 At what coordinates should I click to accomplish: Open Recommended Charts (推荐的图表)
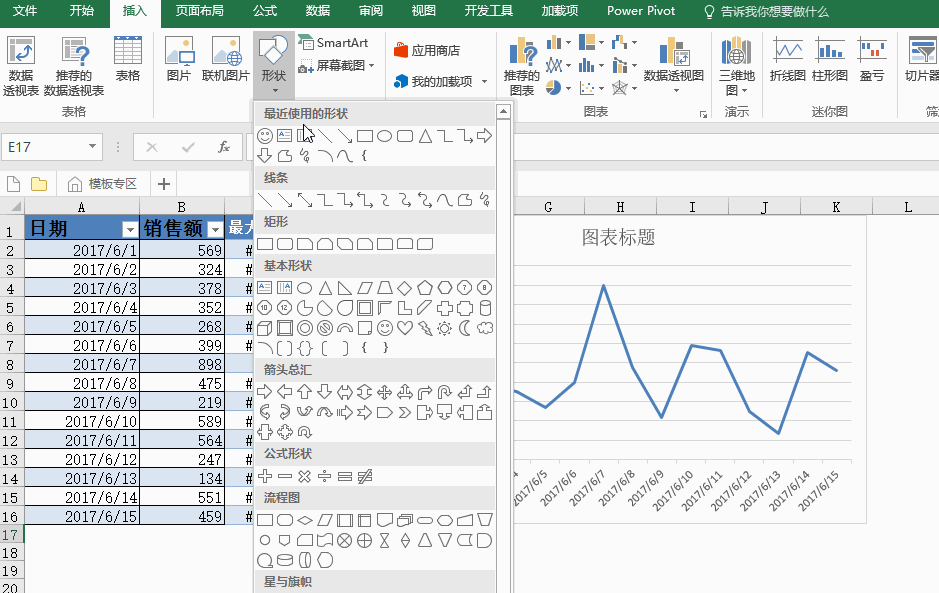[522, 66]
